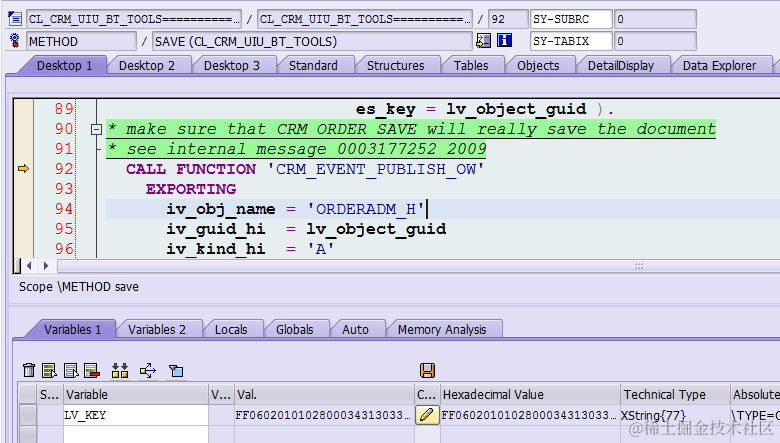Viewport: 780px width, 443px height.
Task: Click the SAVE (CL_CRM_UIU_BT_TOOLS) field
Action: pyautogui.click(x=312, y=41)
